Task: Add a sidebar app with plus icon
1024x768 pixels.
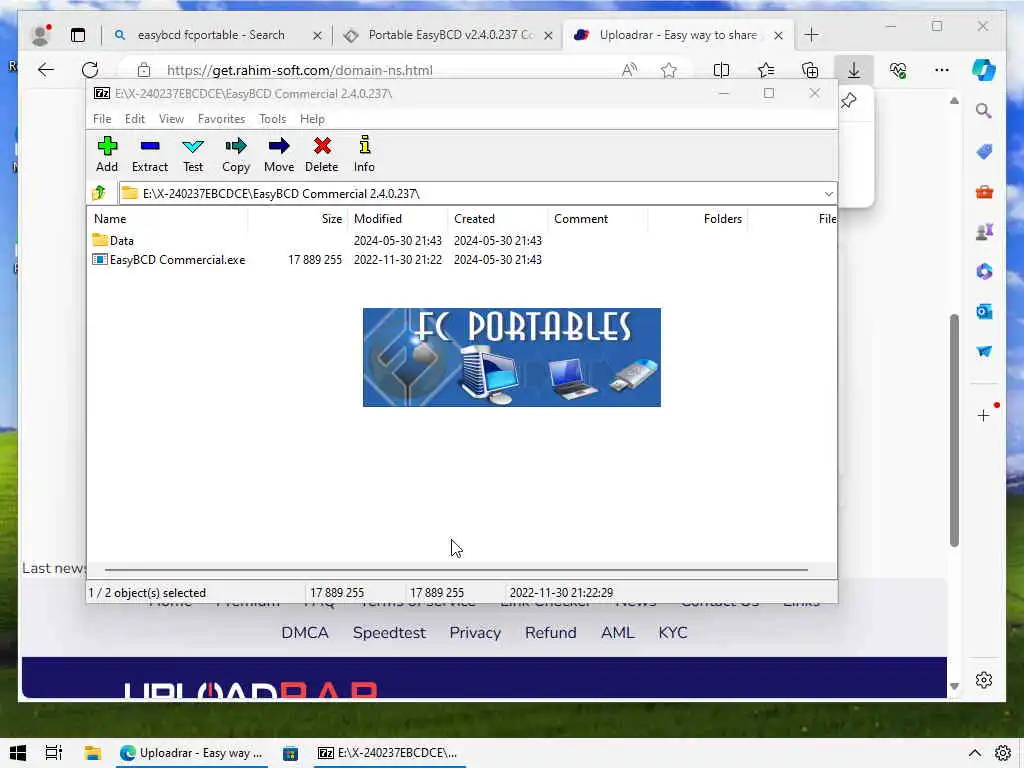Action: tap(984, 415)
